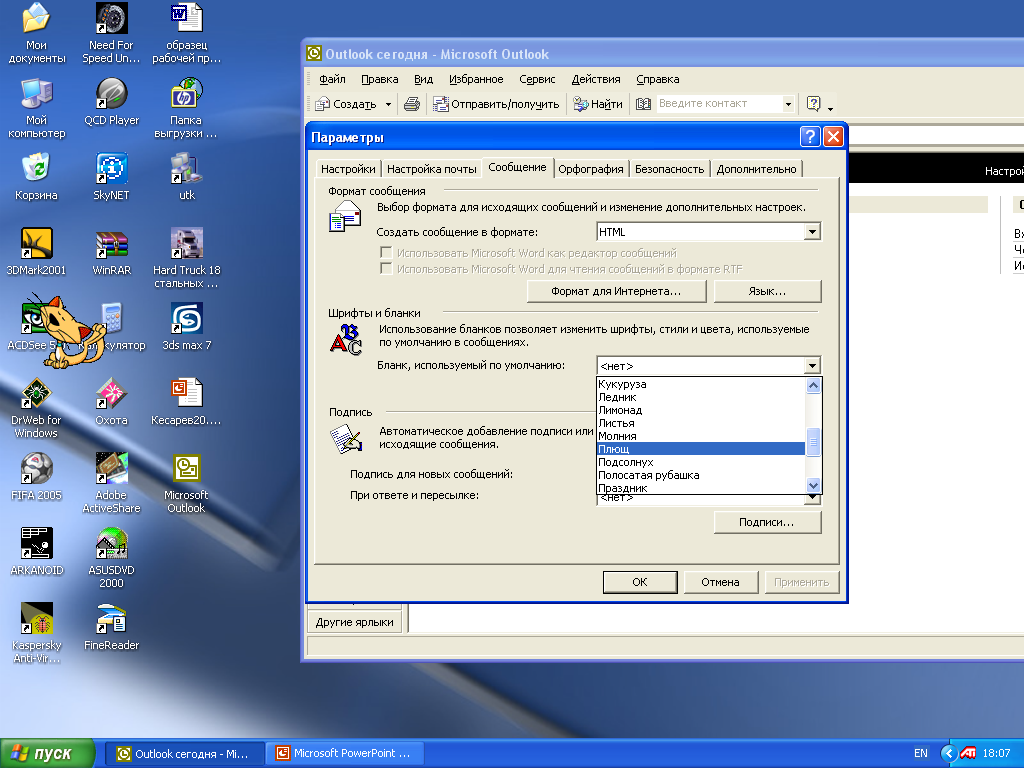Click stationery list scroll up arrow
This screenshot has height=768, width=1024.
(x=813, y=385)
